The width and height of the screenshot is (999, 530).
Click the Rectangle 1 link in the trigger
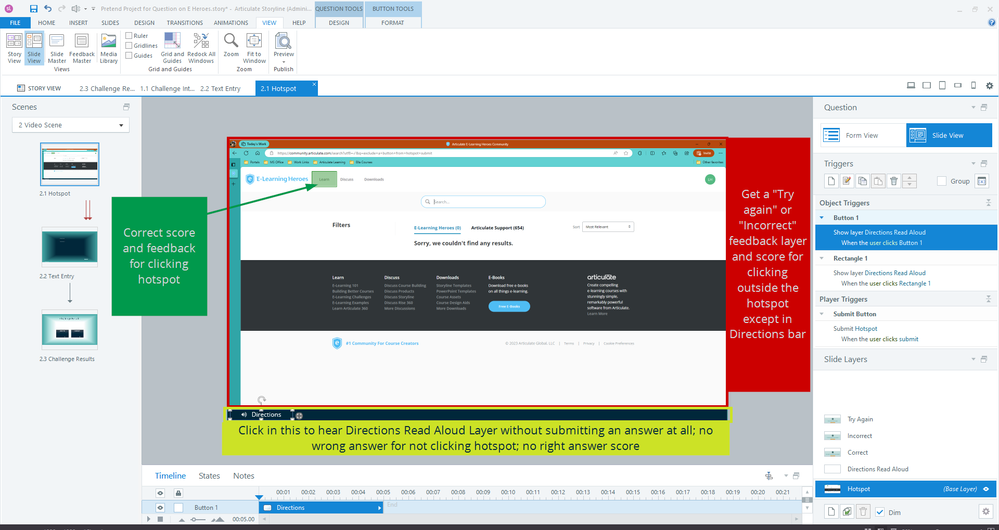click(914, 283)
